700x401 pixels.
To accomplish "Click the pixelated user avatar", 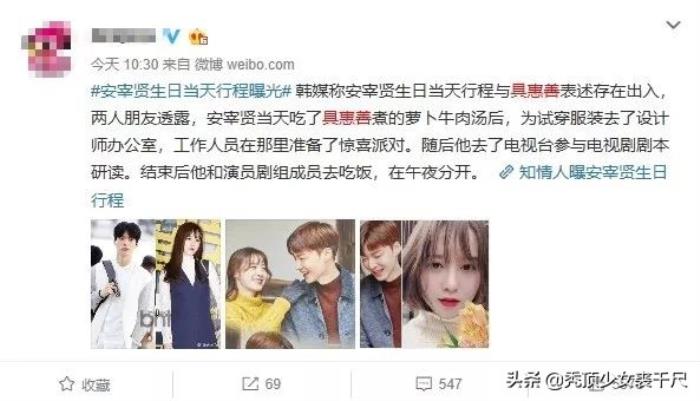I will (x=46, y=48).
